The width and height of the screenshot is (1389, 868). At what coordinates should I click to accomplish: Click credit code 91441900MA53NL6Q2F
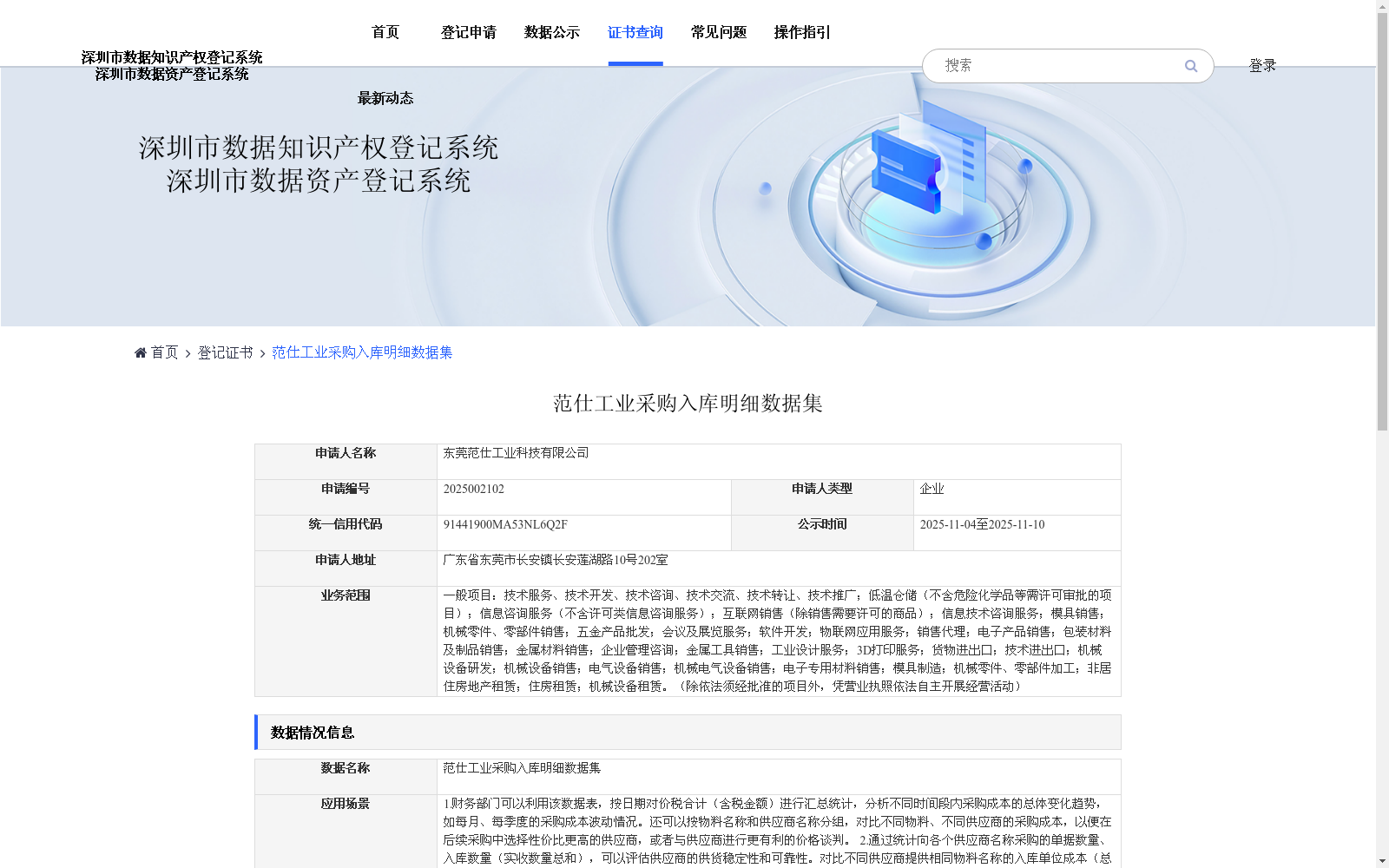505,524
